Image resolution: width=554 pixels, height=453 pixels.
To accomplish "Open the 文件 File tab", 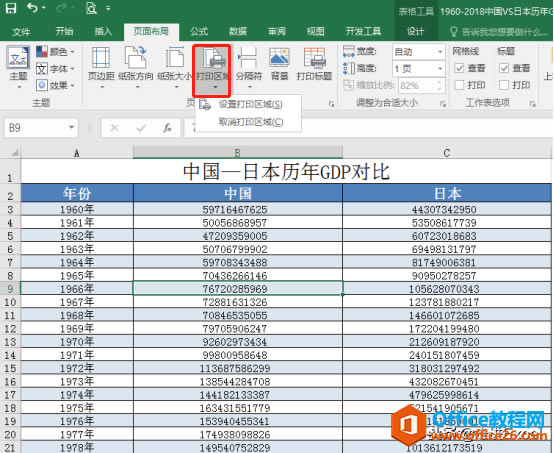I will (x=21, y=32).
